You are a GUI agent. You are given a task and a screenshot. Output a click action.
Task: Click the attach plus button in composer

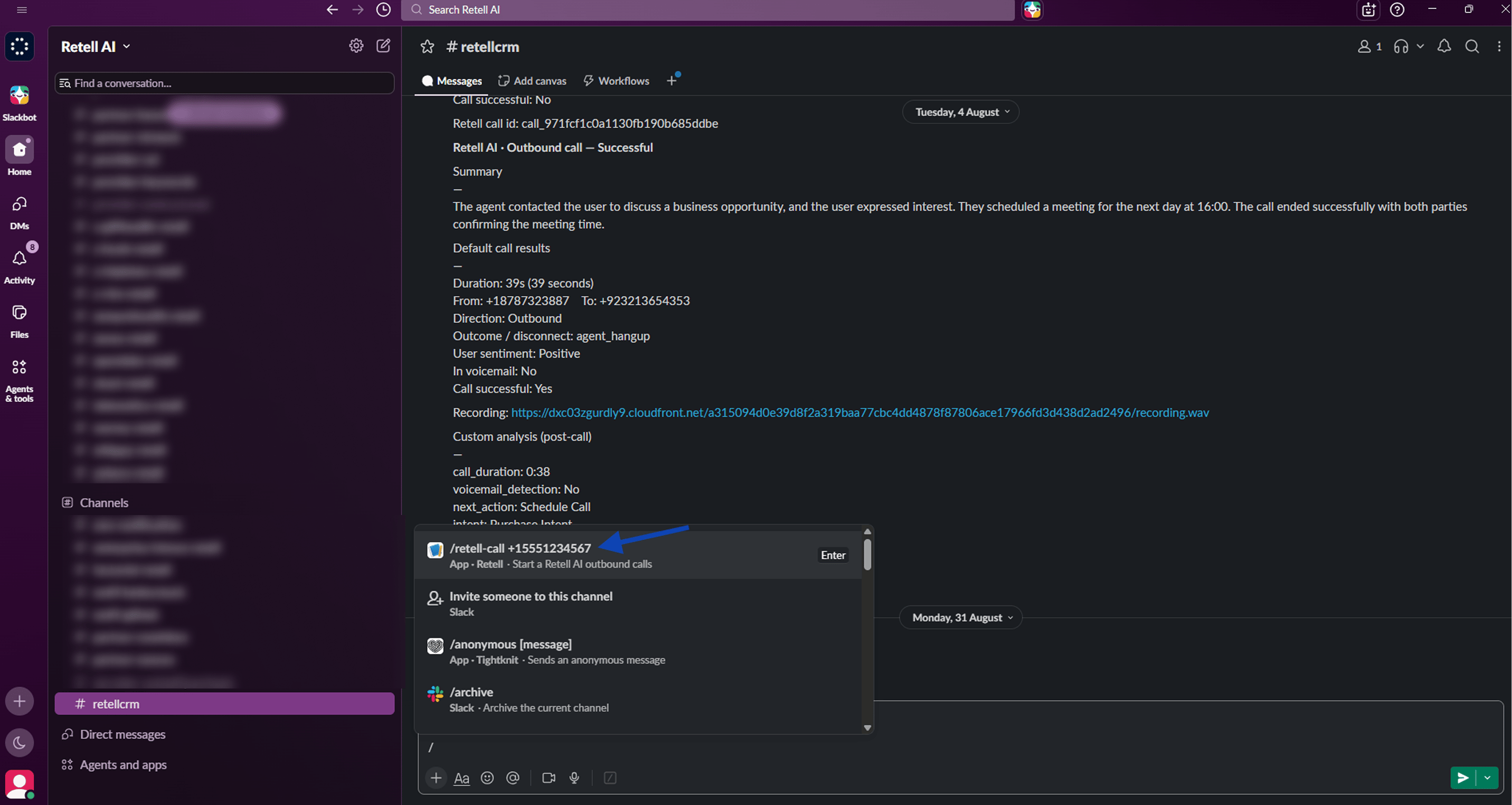click(x=436, y=778)
